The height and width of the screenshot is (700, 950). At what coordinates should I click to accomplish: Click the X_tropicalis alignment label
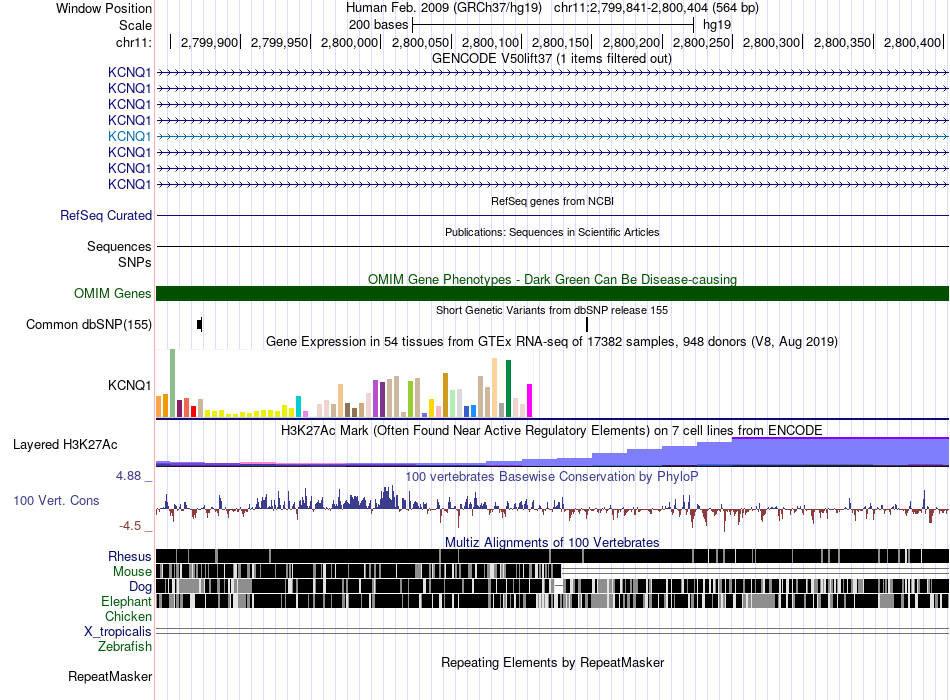tap(118, 632)
